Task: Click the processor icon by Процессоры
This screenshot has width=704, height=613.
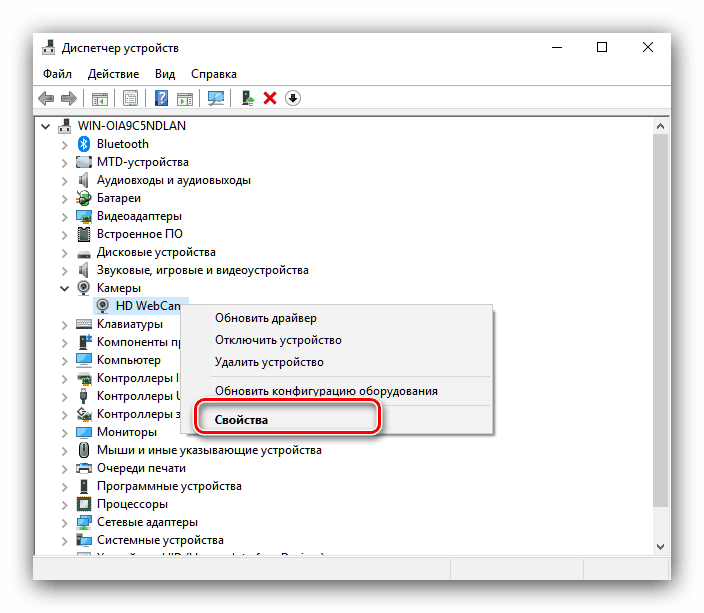Action: [84, 504]
